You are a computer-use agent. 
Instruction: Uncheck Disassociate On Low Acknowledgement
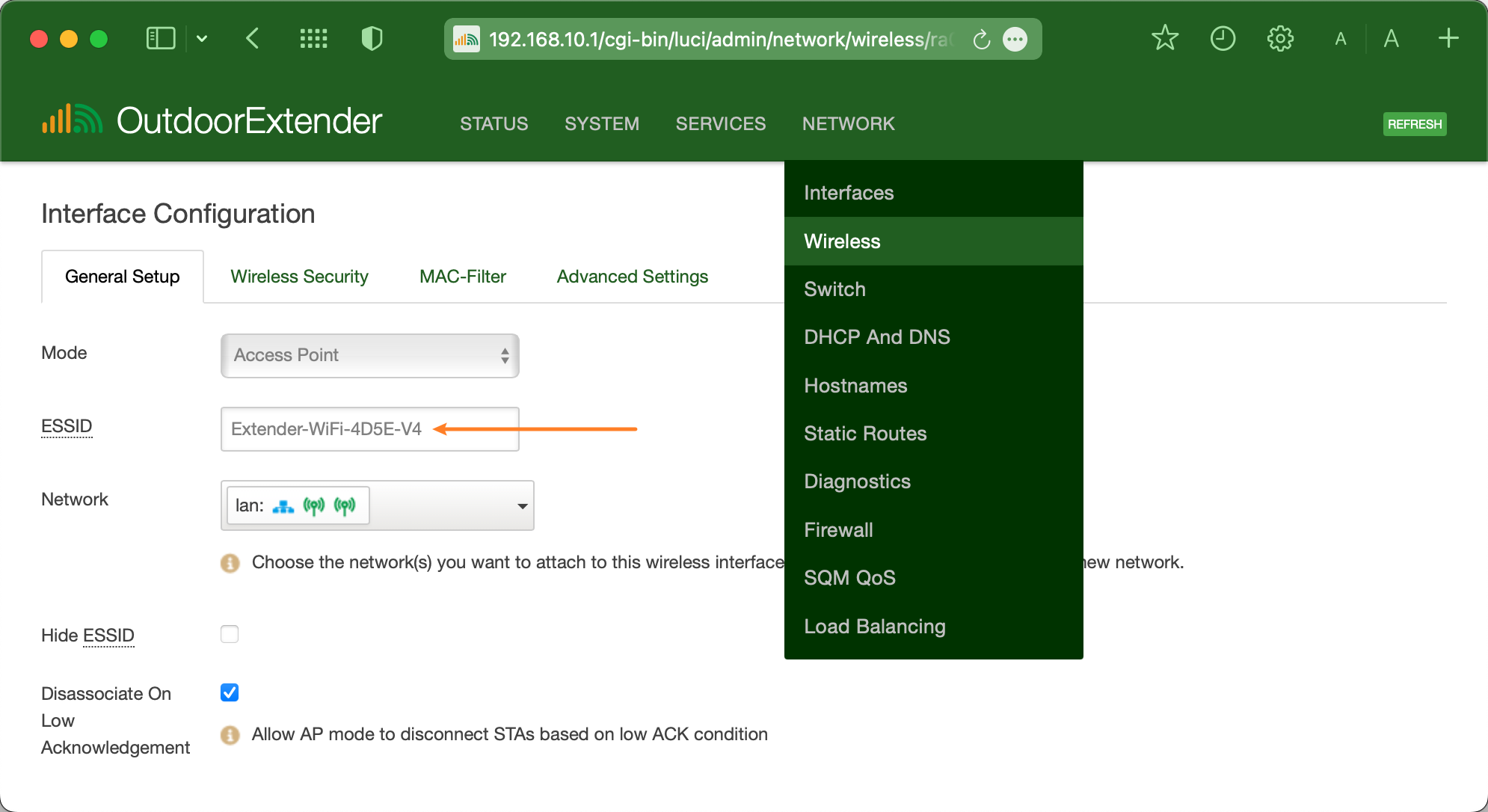point(230,692)
